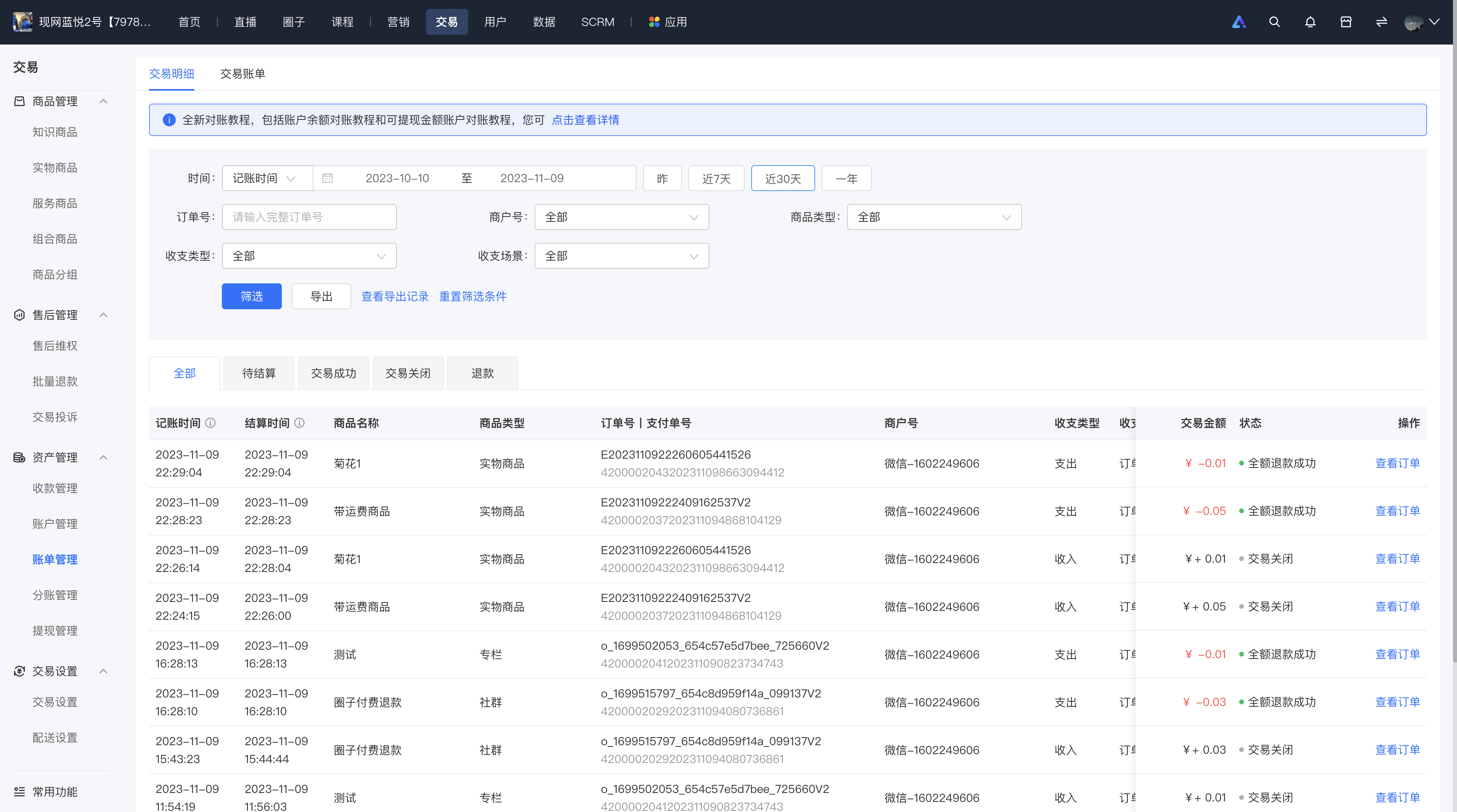Open the notification bell icon
This screenshot has width=1457, height=812.
coord(1310,22)
